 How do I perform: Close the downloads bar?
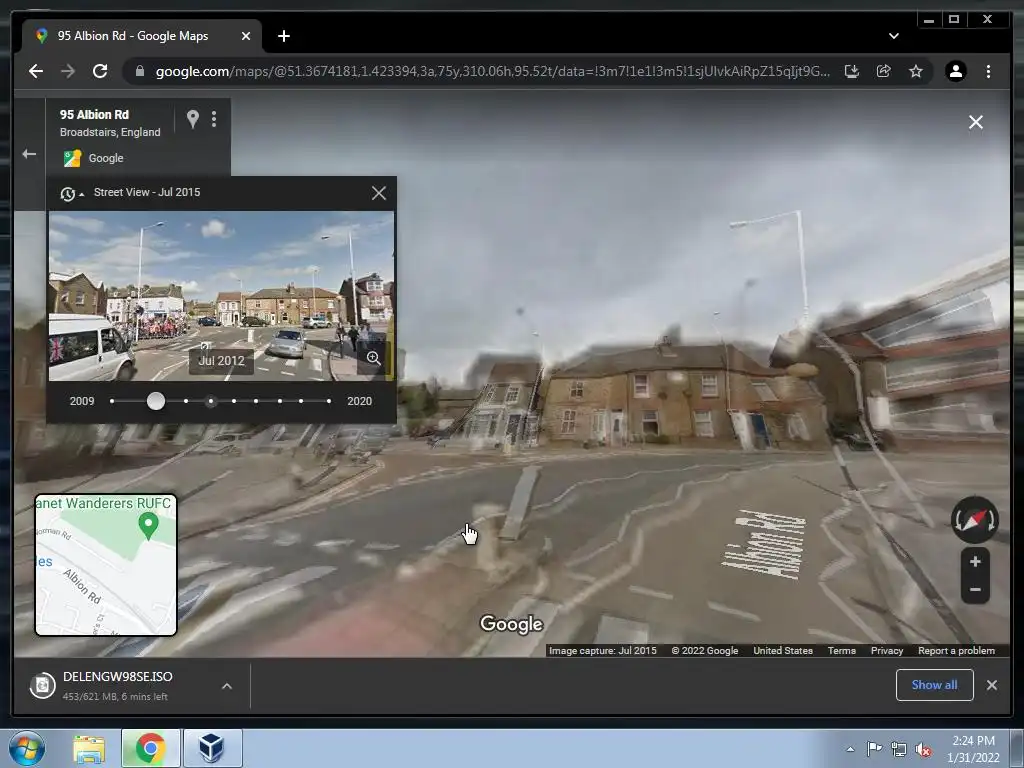click(x=991, y=684)
